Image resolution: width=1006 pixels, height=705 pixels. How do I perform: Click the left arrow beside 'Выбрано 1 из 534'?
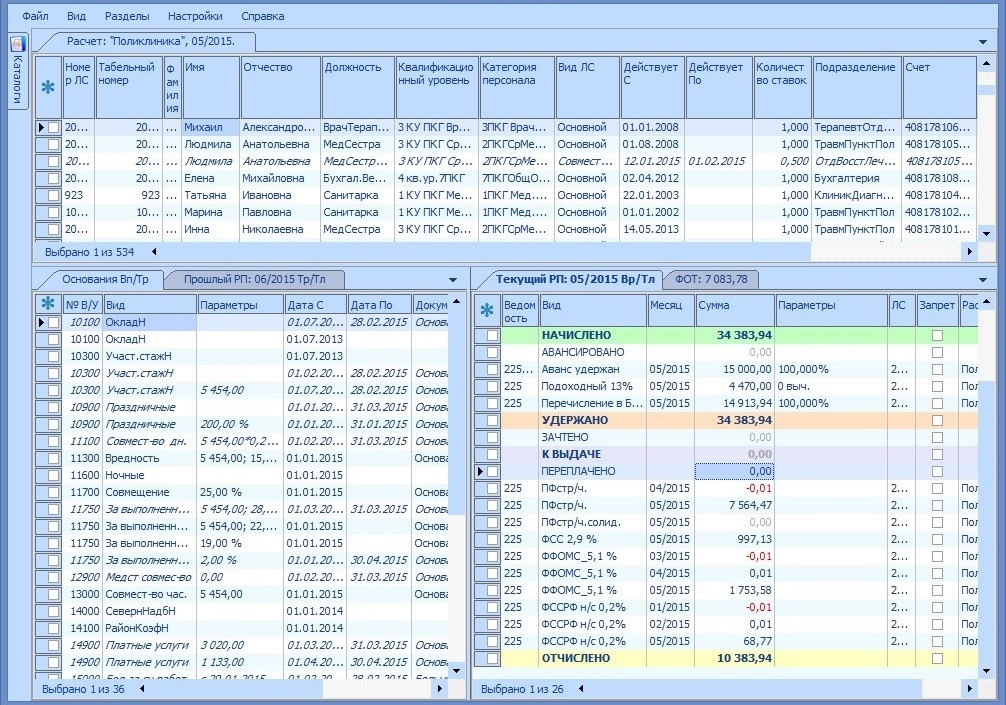pyautogui.click(x=154, y=252)
